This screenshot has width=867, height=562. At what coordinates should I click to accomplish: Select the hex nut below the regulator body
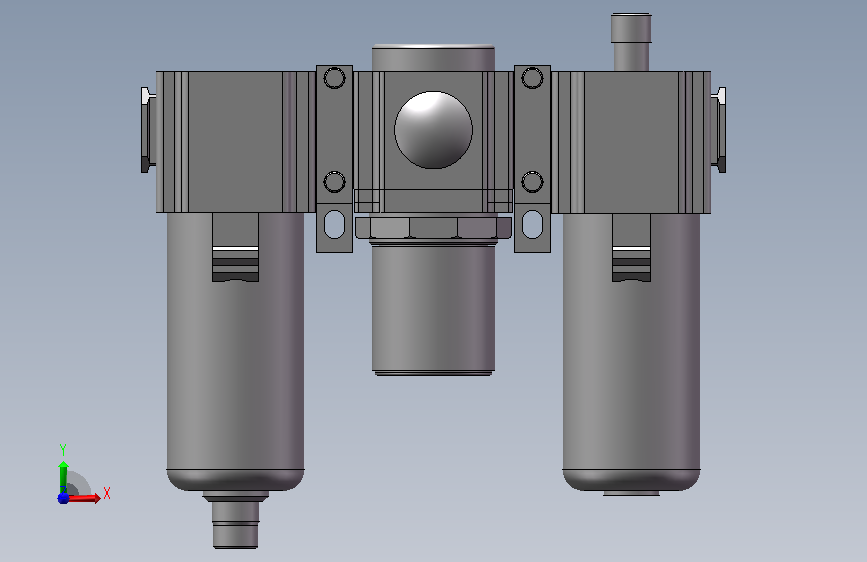pyautogui.click(x=434, y=228)
